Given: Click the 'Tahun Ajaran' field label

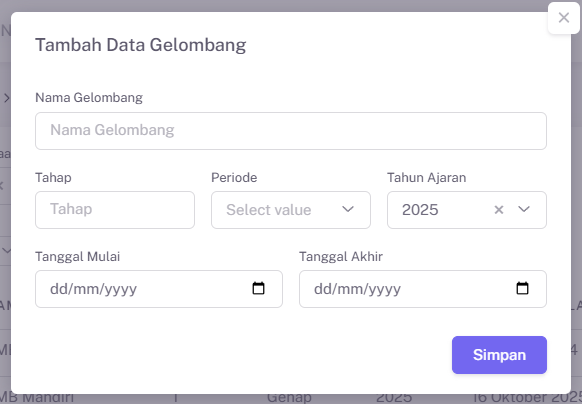Looking at the screenshot, I should coord(426,177).
